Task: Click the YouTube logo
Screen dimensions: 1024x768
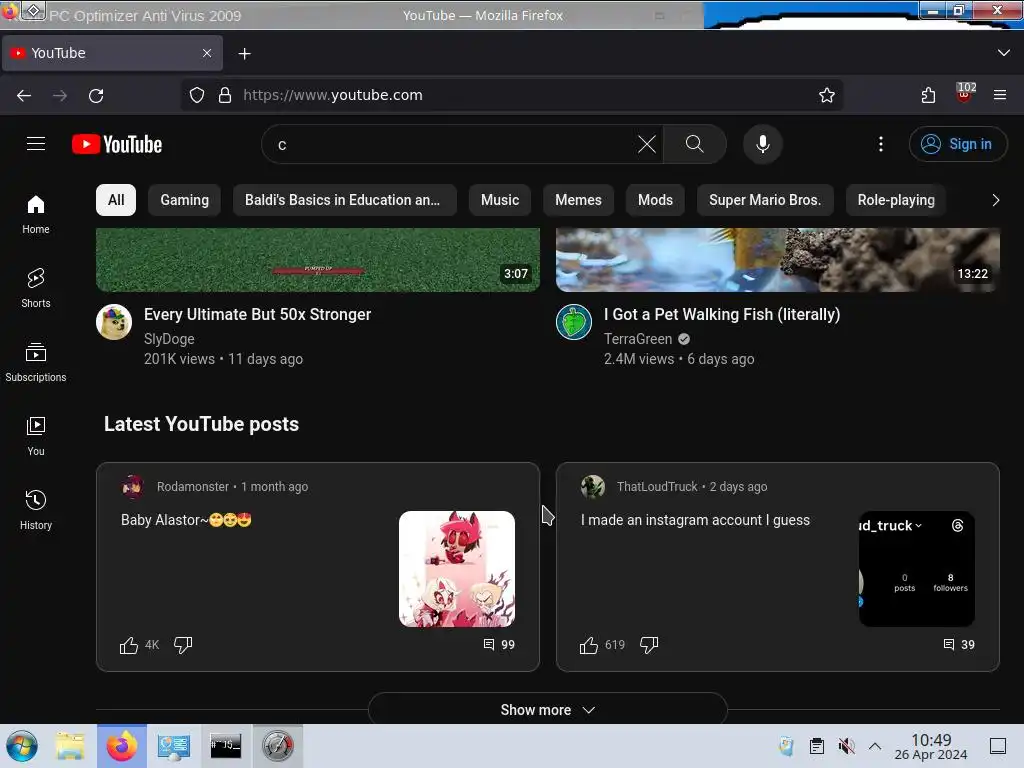Action: click(117, 144)
